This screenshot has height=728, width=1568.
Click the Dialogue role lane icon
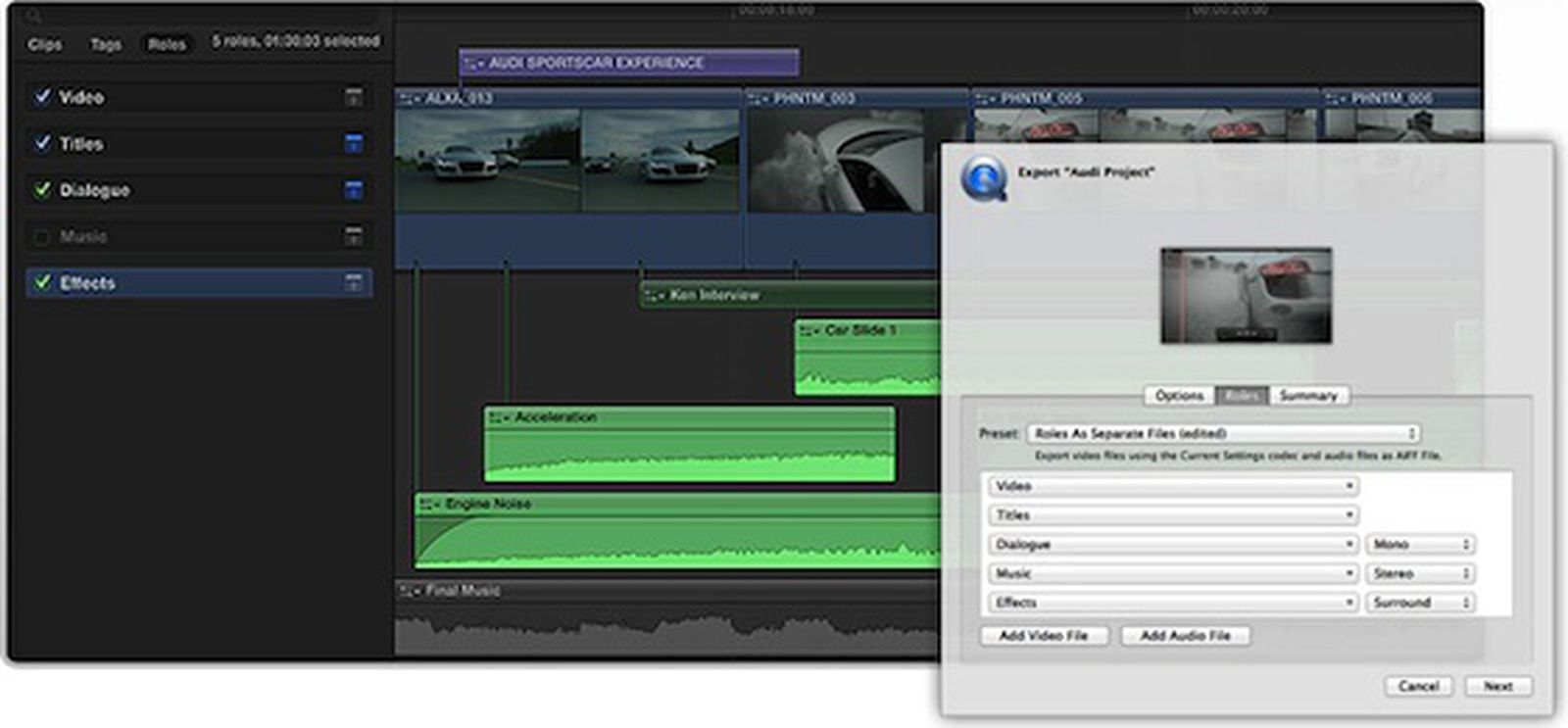[353, 190]
